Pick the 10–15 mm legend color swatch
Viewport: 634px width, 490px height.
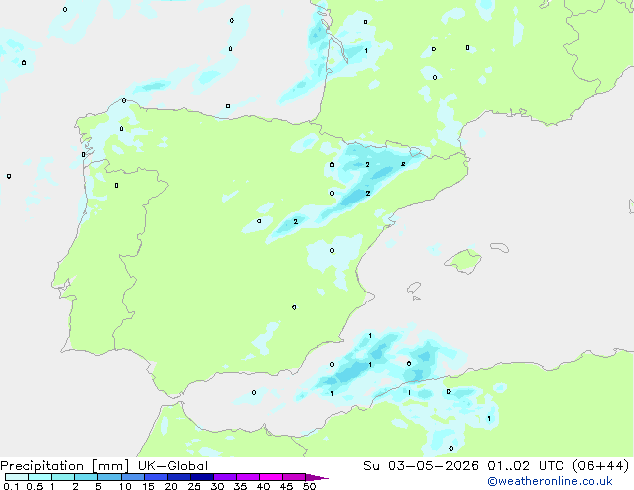click(132, 477)
